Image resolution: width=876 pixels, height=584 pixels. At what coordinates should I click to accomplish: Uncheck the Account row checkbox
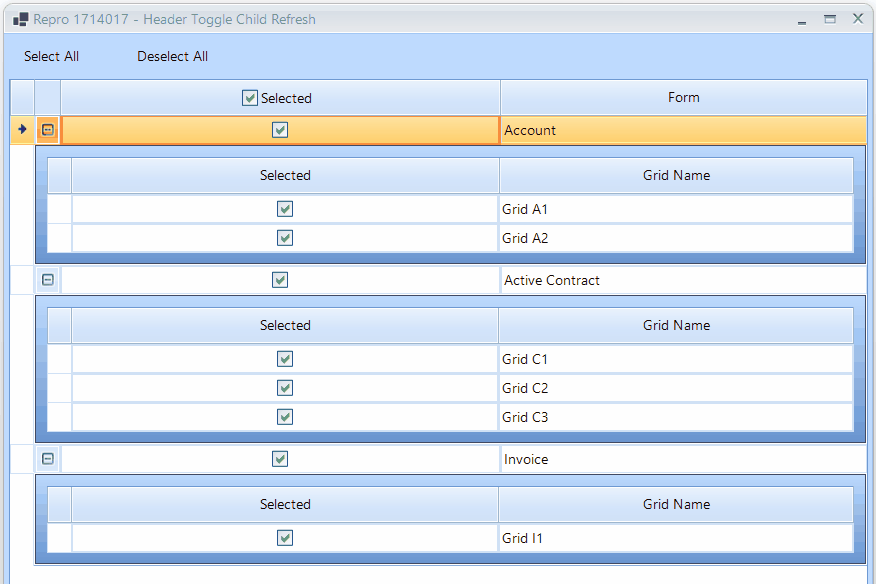pyautogui.click(x=280, y=130)
